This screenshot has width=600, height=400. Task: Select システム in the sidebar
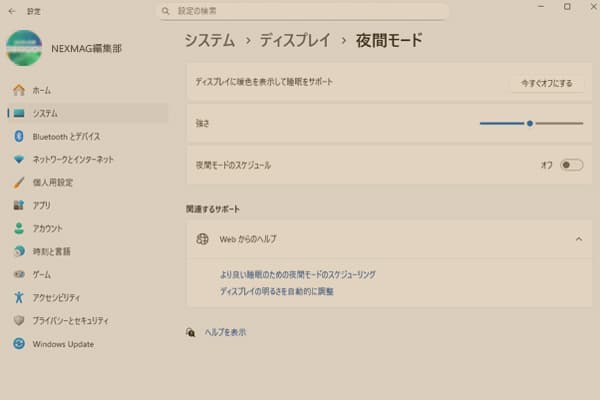click(x=87, y=113)
